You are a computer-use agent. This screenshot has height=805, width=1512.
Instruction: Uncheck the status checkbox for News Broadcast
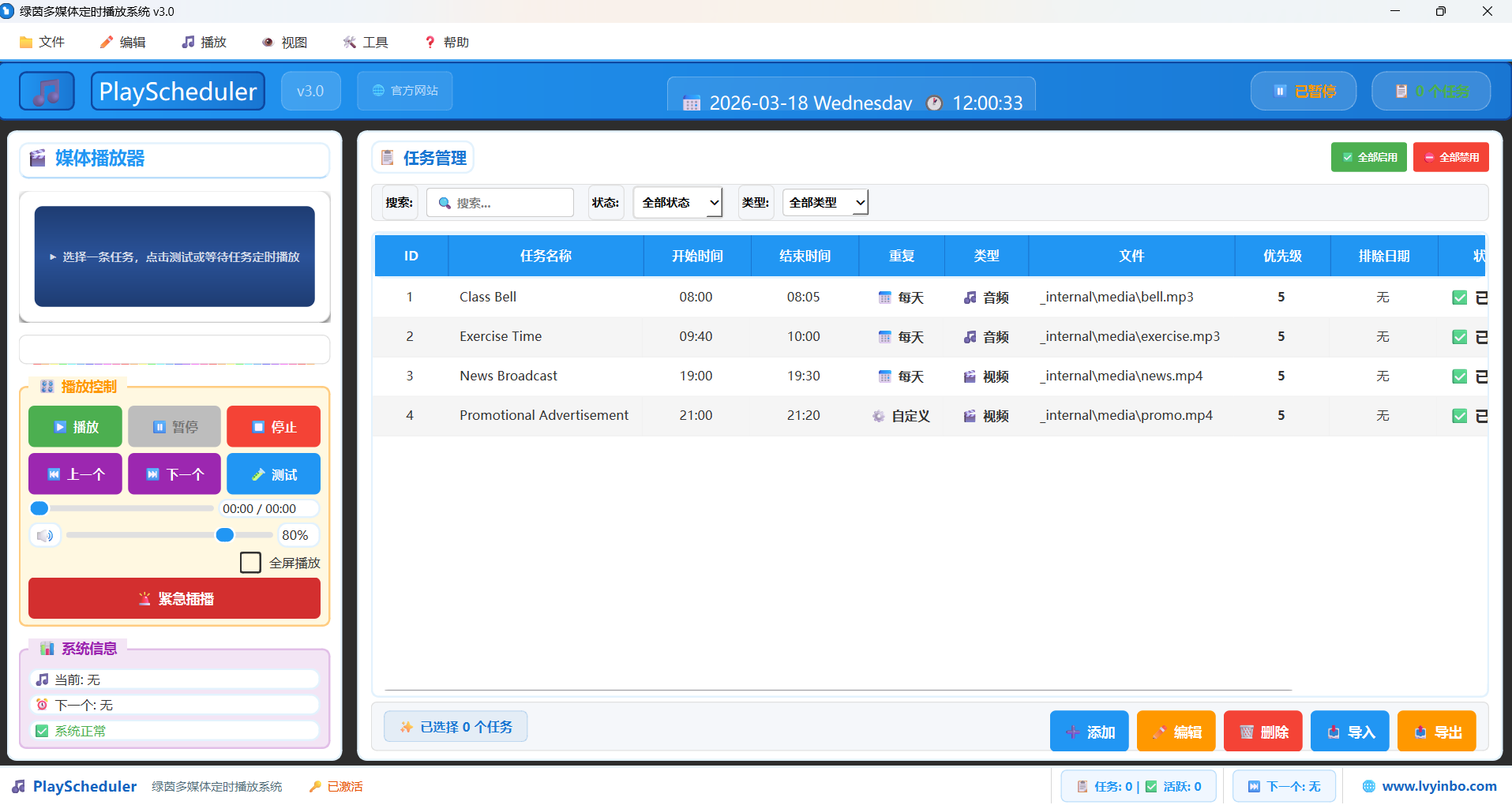tap(1458, 376)
